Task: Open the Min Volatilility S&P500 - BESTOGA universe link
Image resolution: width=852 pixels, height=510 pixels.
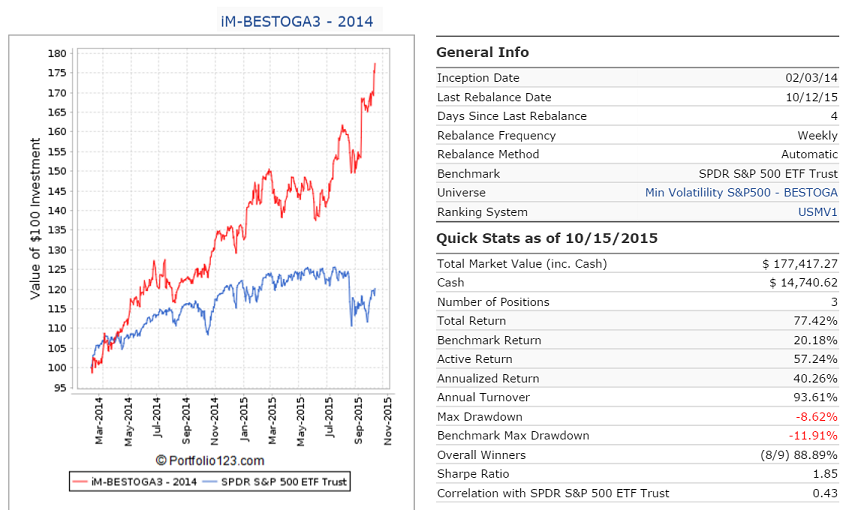Action: click(741, 193)
